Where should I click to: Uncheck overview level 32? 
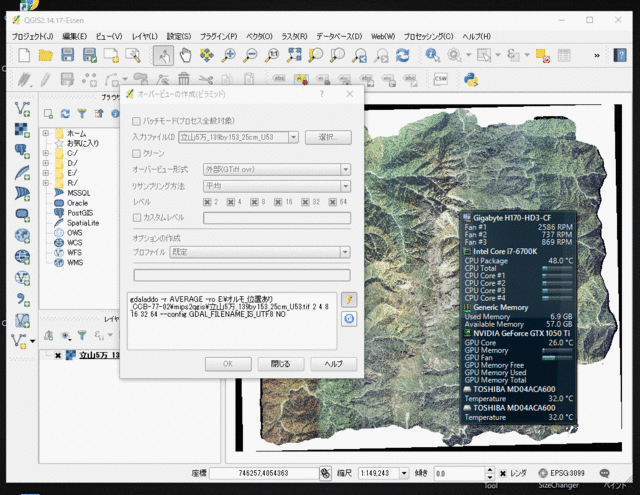click(305, 202)
